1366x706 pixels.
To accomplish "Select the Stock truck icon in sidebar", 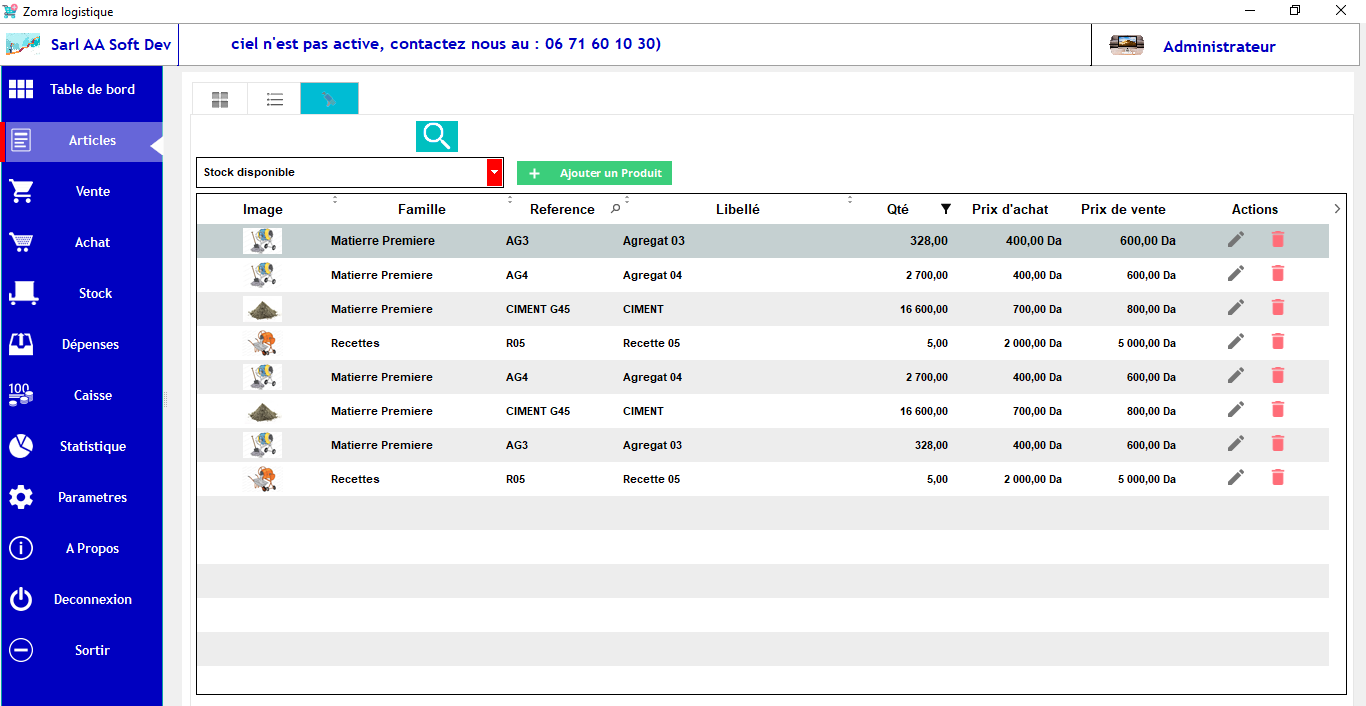I will pyautogui.click(x=21, y=293).
